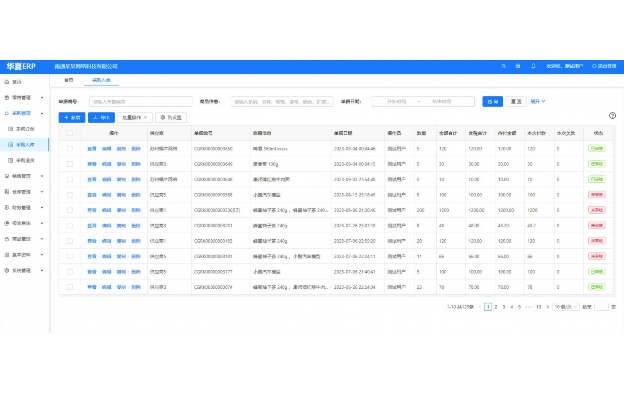Click the 退出登录 logout icon
This screenshot has width=624, height=393.
(594, 66)
